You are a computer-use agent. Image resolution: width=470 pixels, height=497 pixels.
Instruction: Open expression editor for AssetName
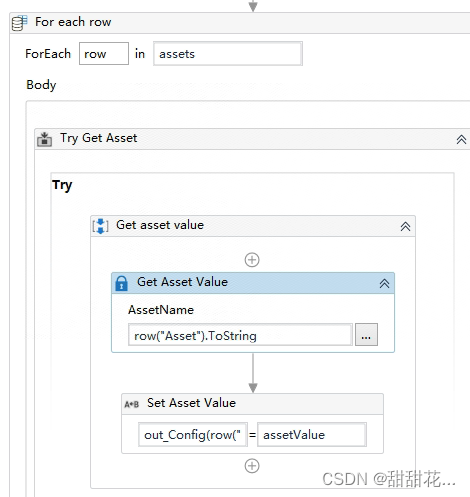pyautogui.click(x=366, y=334)
